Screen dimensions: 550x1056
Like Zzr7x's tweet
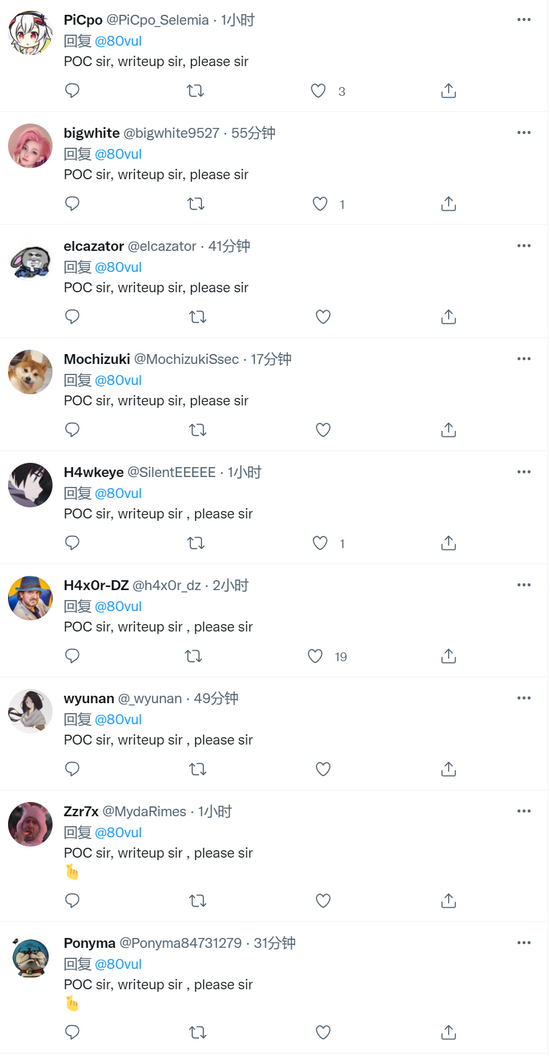(323, 900)
